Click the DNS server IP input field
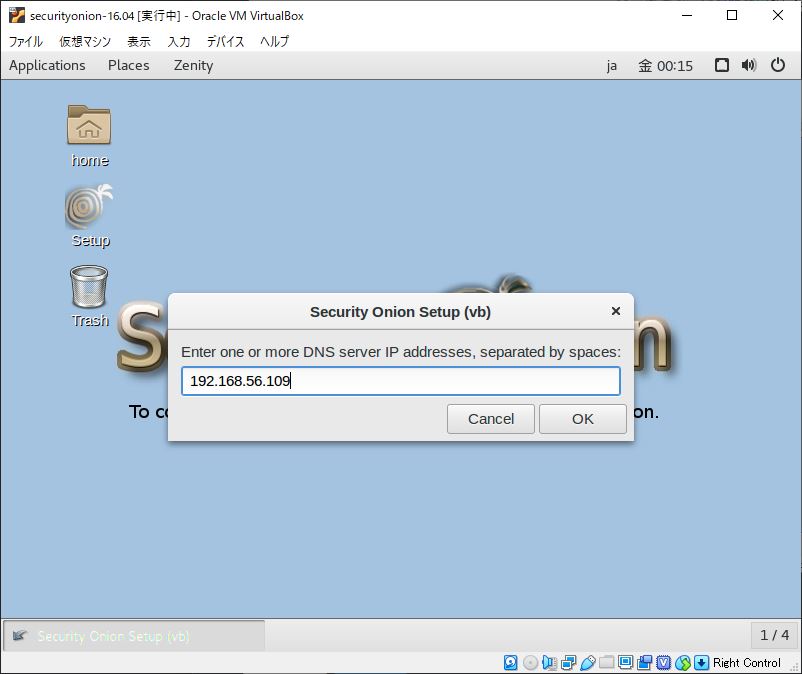Viewport: 802px width, 674px height. click(x=401, y=381)
